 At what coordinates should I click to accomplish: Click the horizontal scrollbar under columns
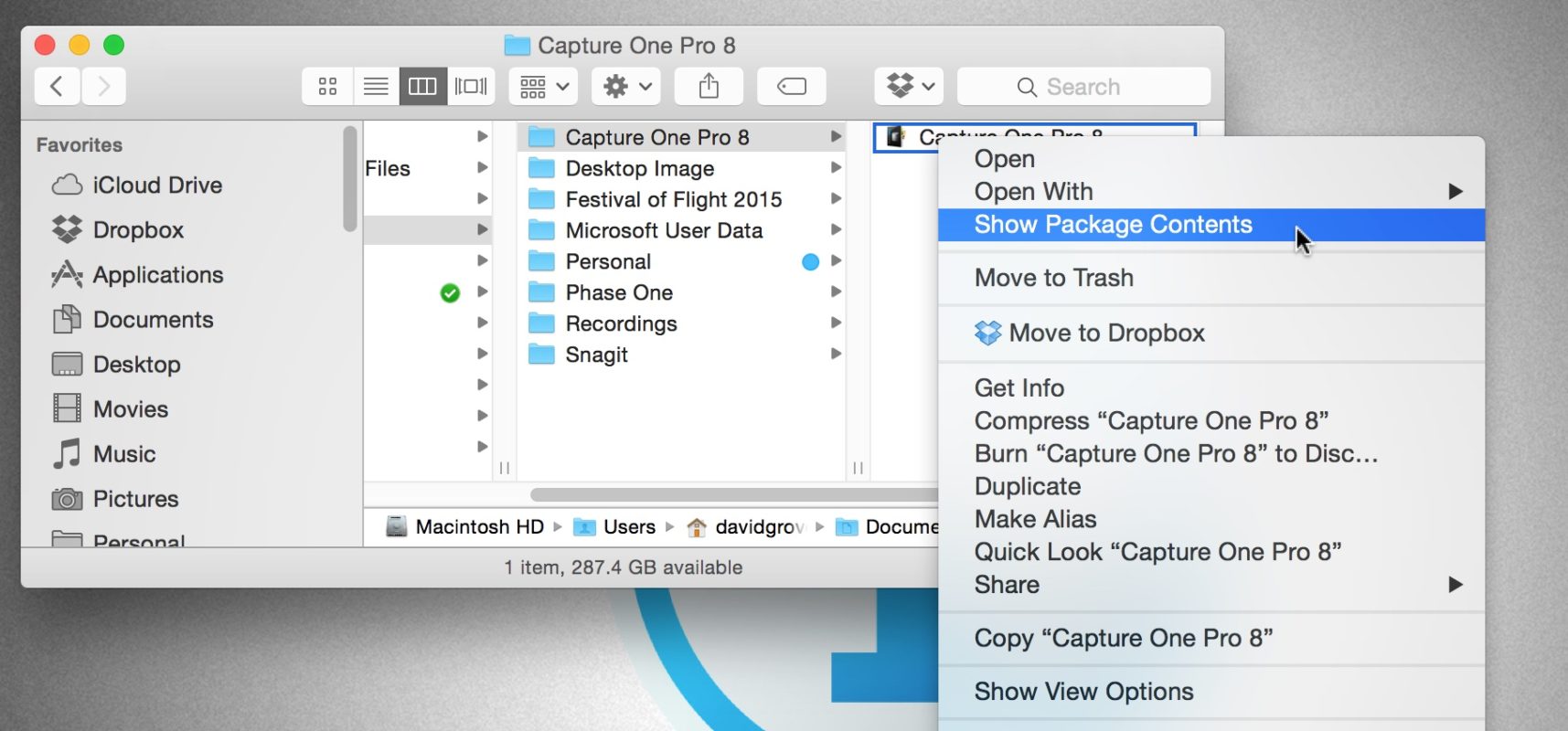pos(731,494)
